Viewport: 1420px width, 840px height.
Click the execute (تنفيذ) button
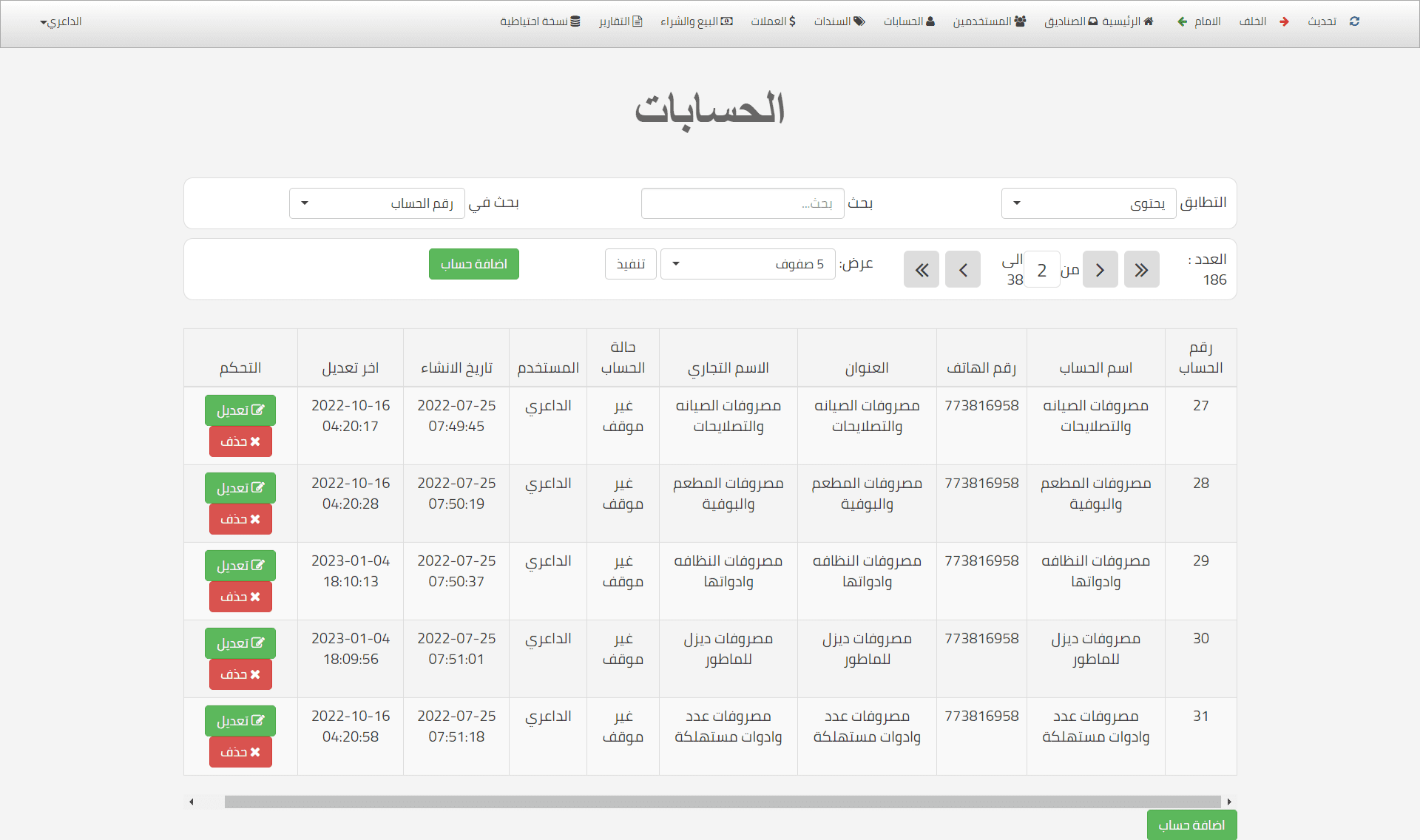630,264
